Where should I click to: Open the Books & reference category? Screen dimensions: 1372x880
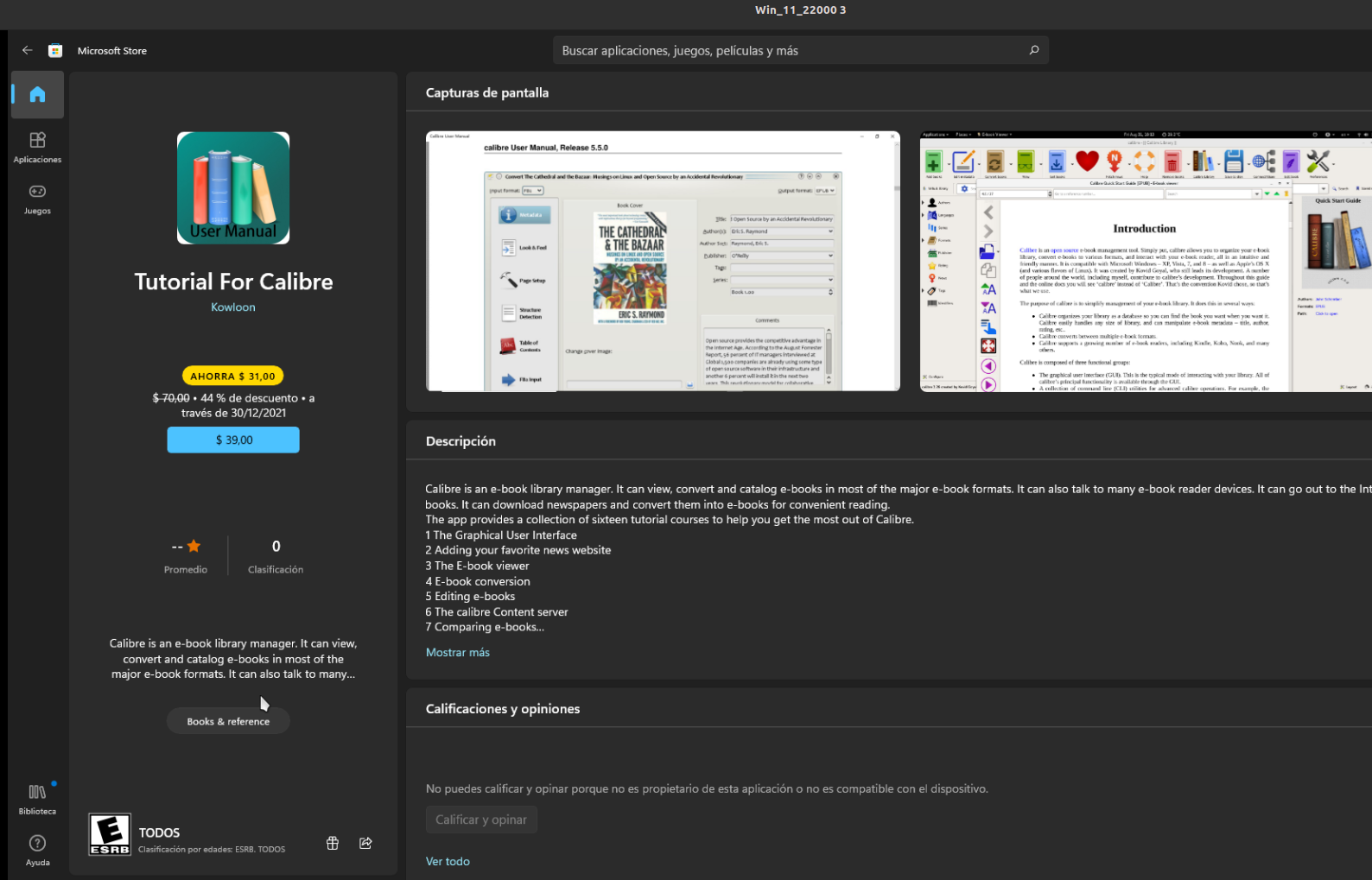pos(228,721)
